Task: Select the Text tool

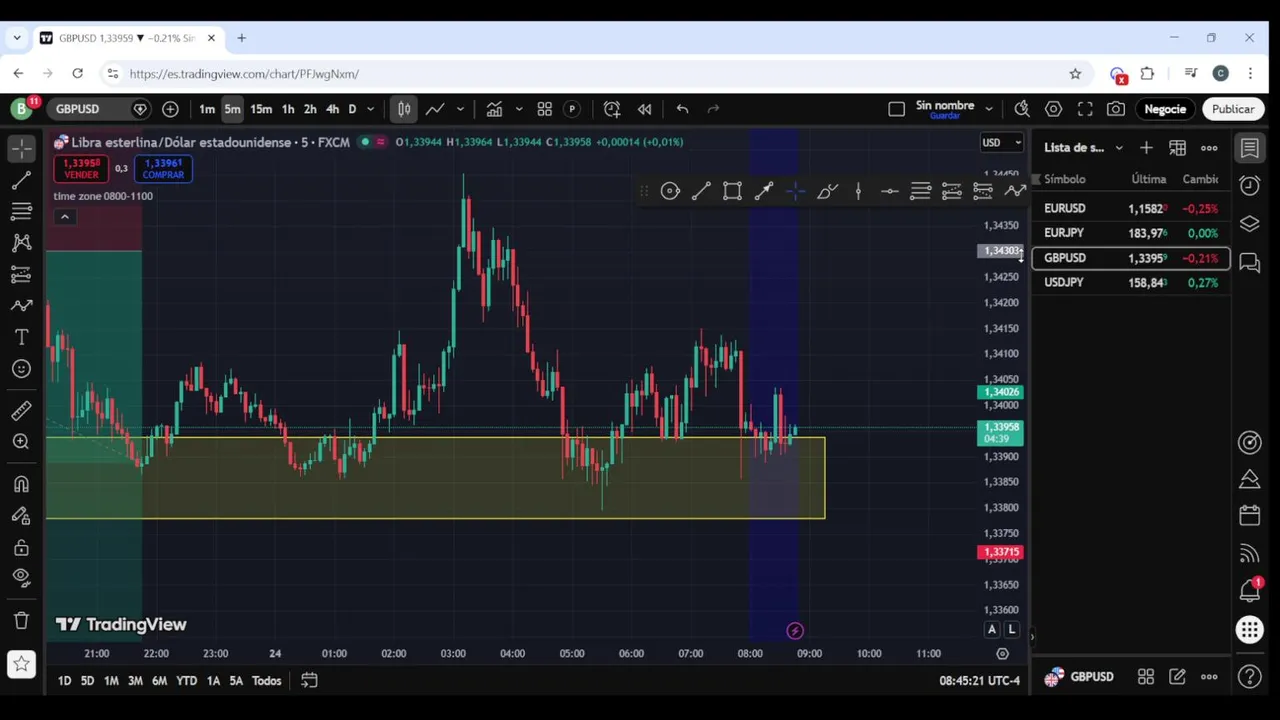Action: tap(21, 337)
